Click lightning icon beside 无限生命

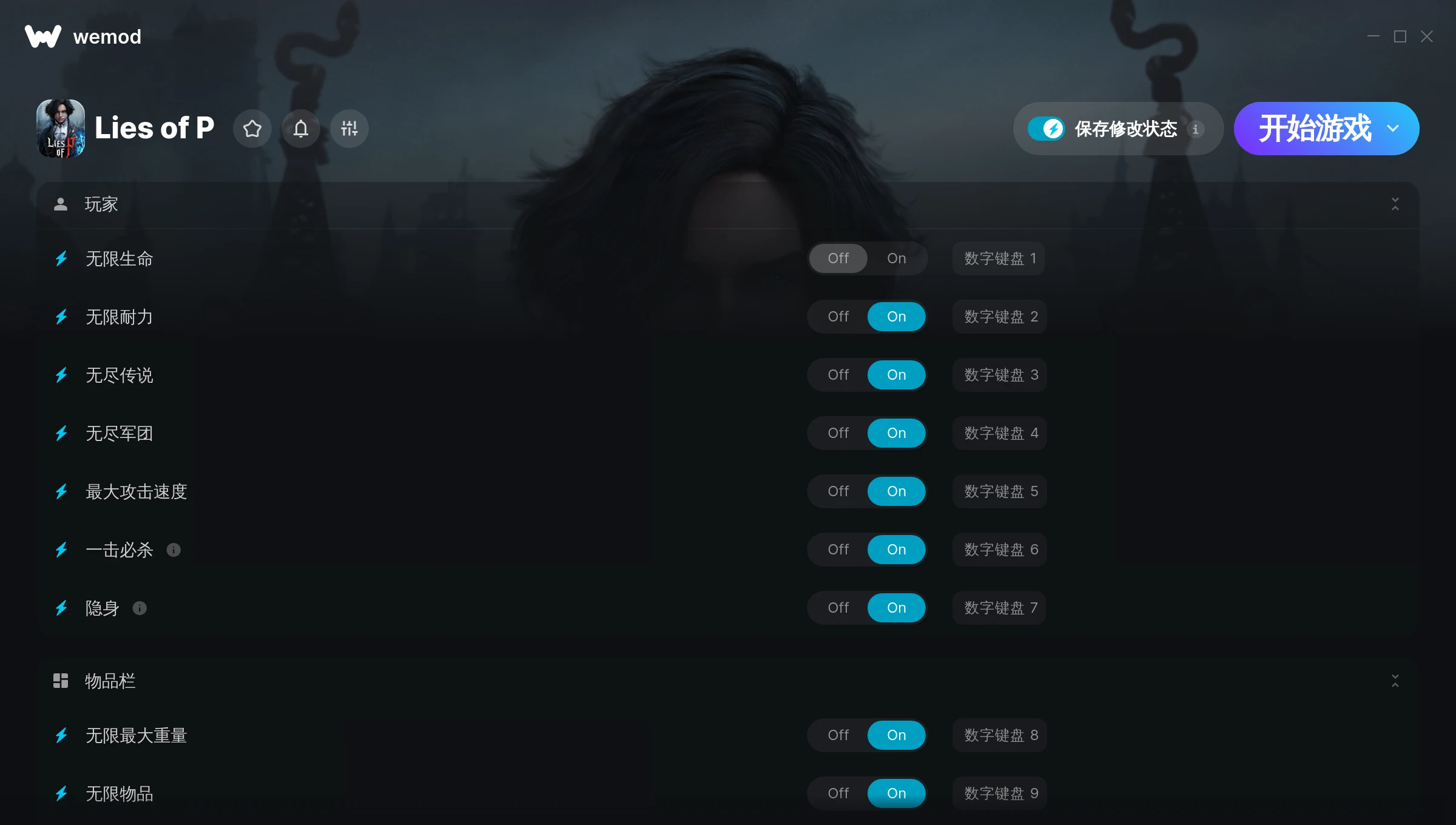[61, 258]
